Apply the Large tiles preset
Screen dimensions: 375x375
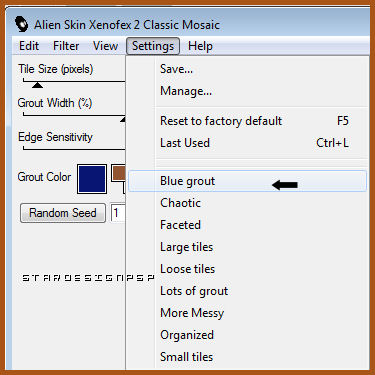click(247, 247)
